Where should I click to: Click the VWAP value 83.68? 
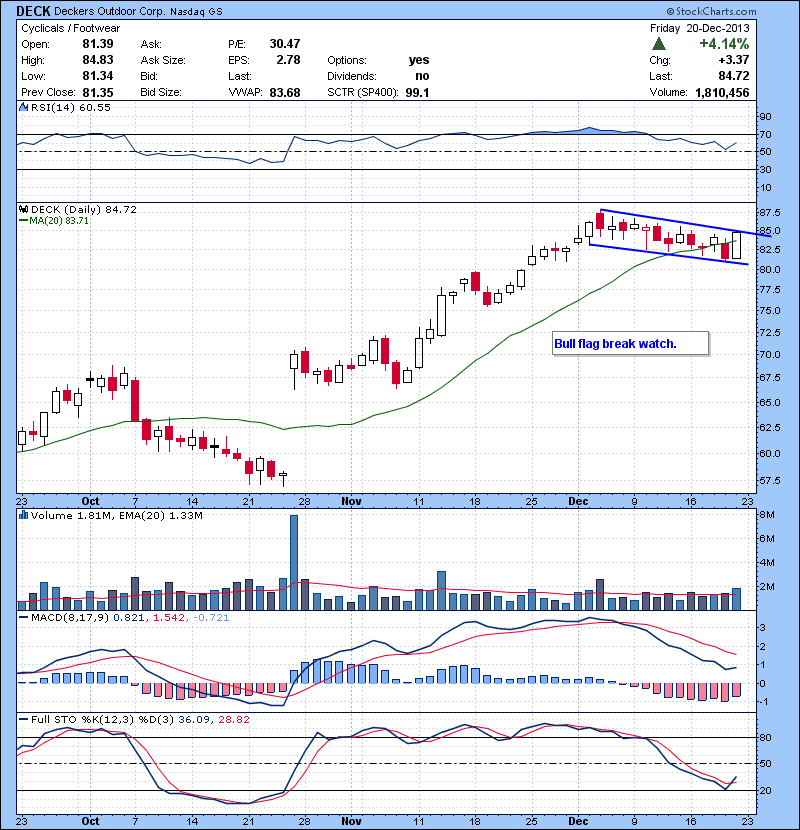[285, 92]
